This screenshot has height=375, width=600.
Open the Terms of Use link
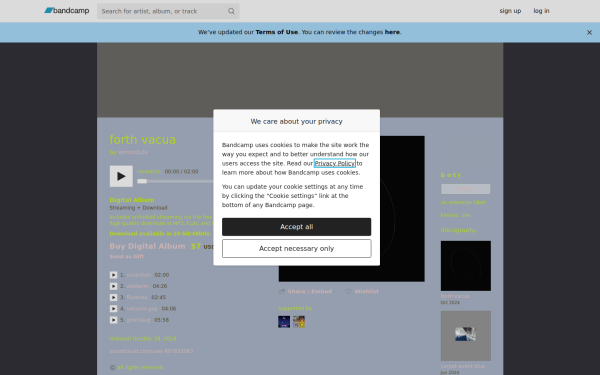tap(277, 32)
